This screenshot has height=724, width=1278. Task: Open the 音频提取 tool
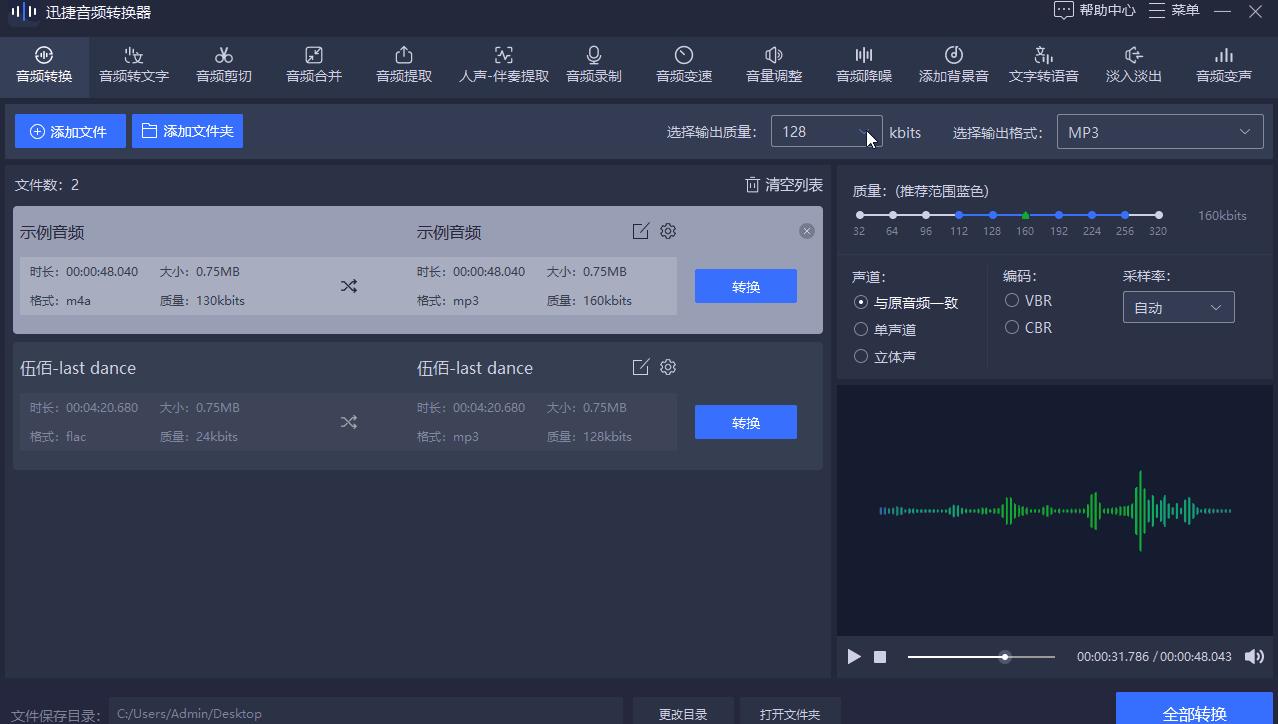point(404,65)
